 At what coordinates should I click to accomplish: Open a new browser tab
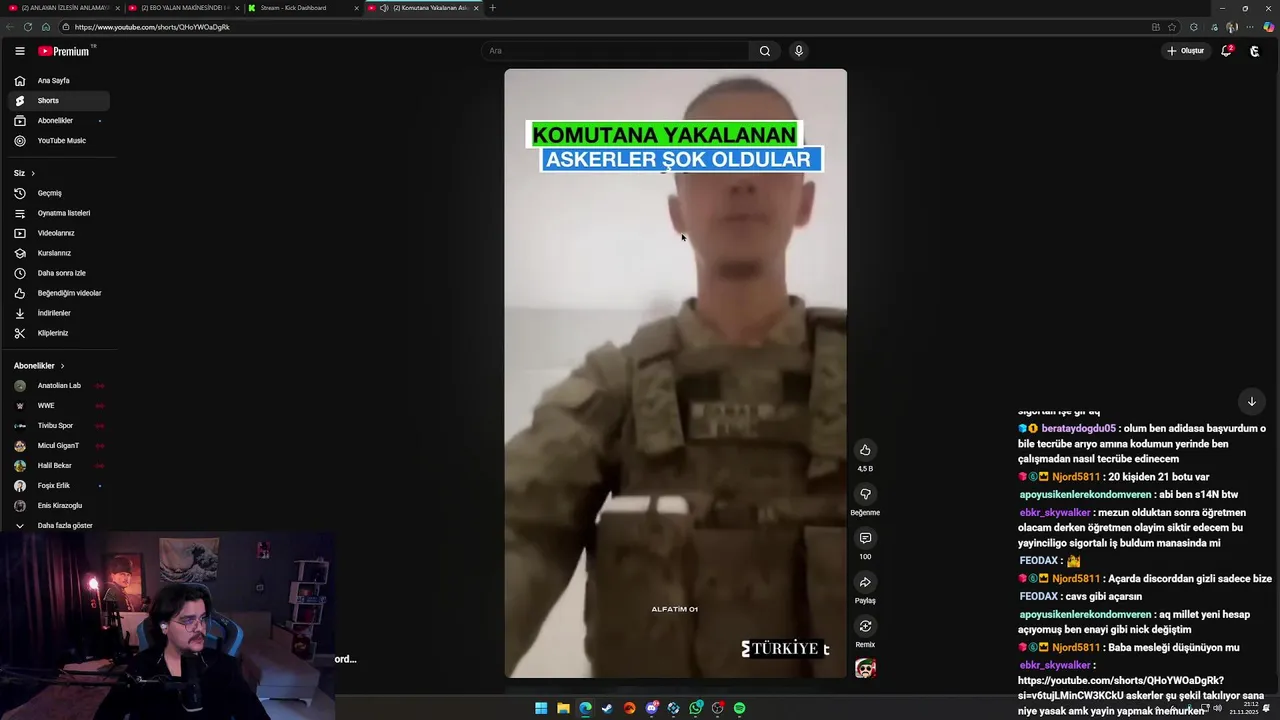492,8
